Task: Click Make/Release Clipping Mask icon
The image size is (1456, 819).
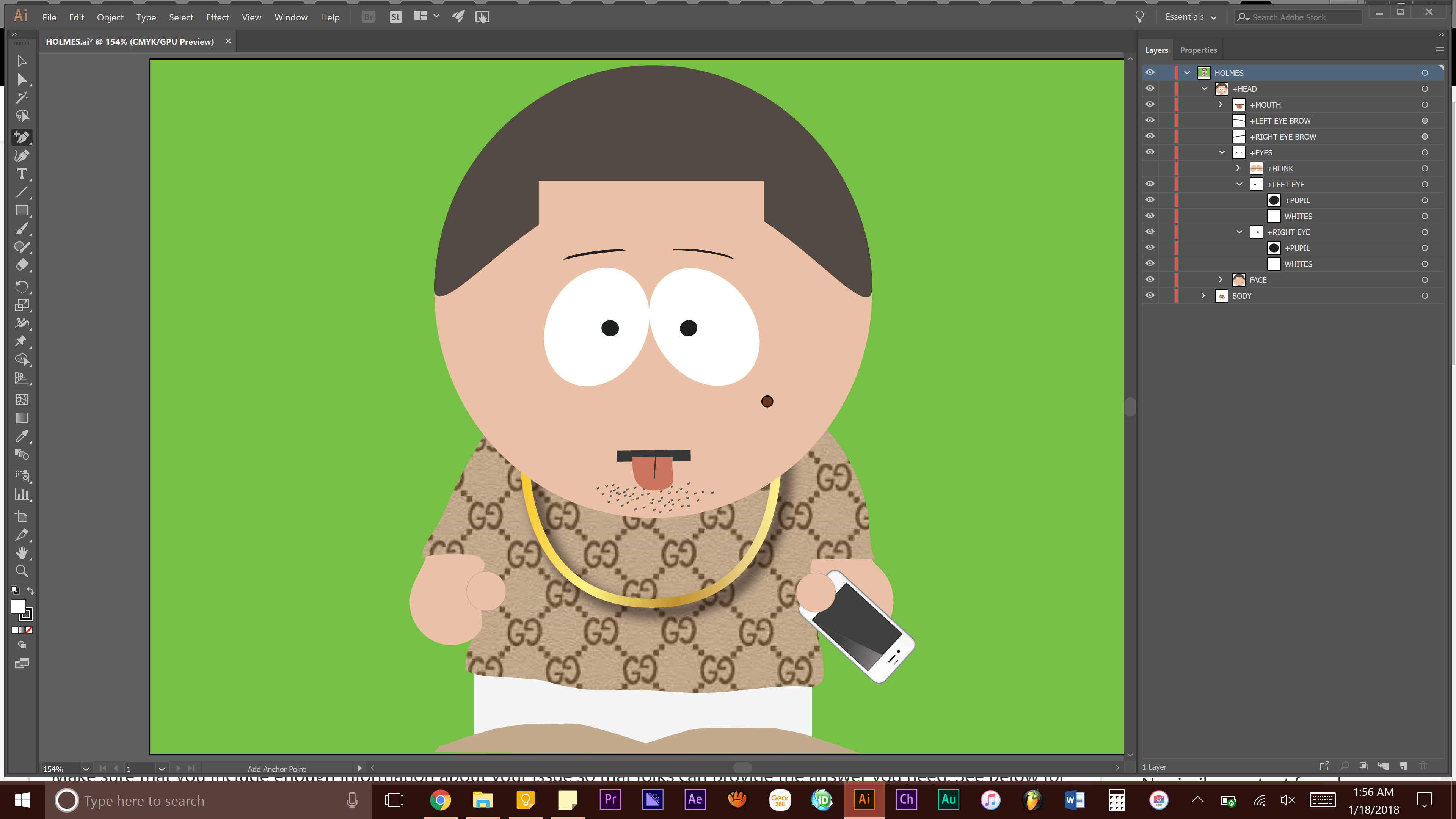Action: 1363,766
